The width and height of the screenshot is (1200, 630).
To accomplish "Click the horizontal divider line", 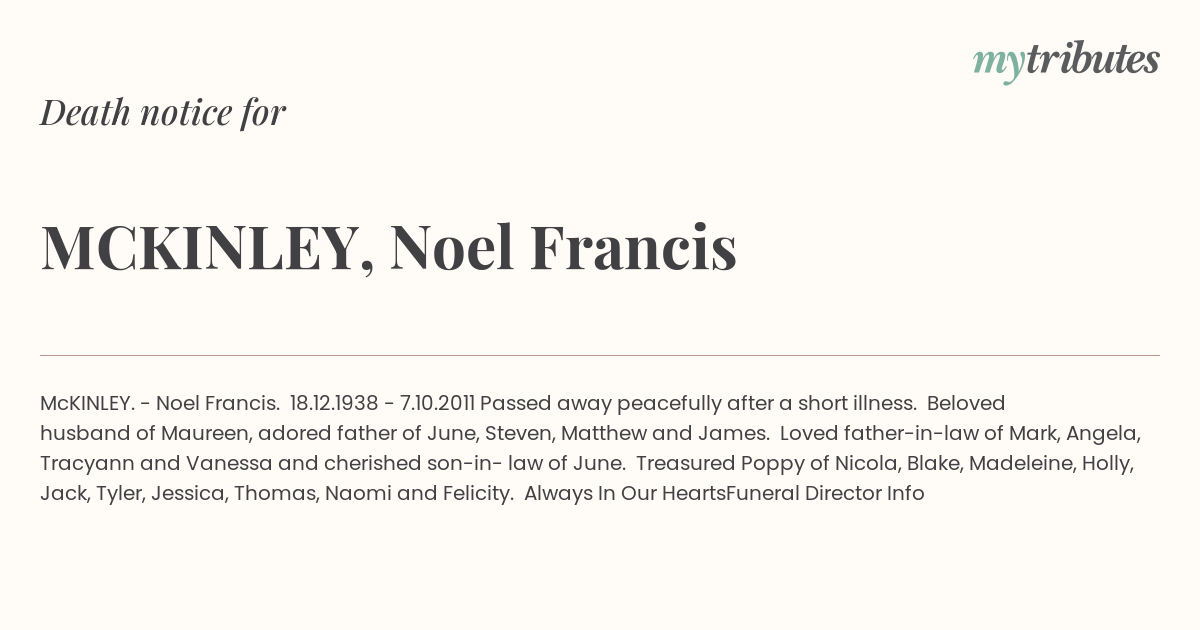I will 600,355.
